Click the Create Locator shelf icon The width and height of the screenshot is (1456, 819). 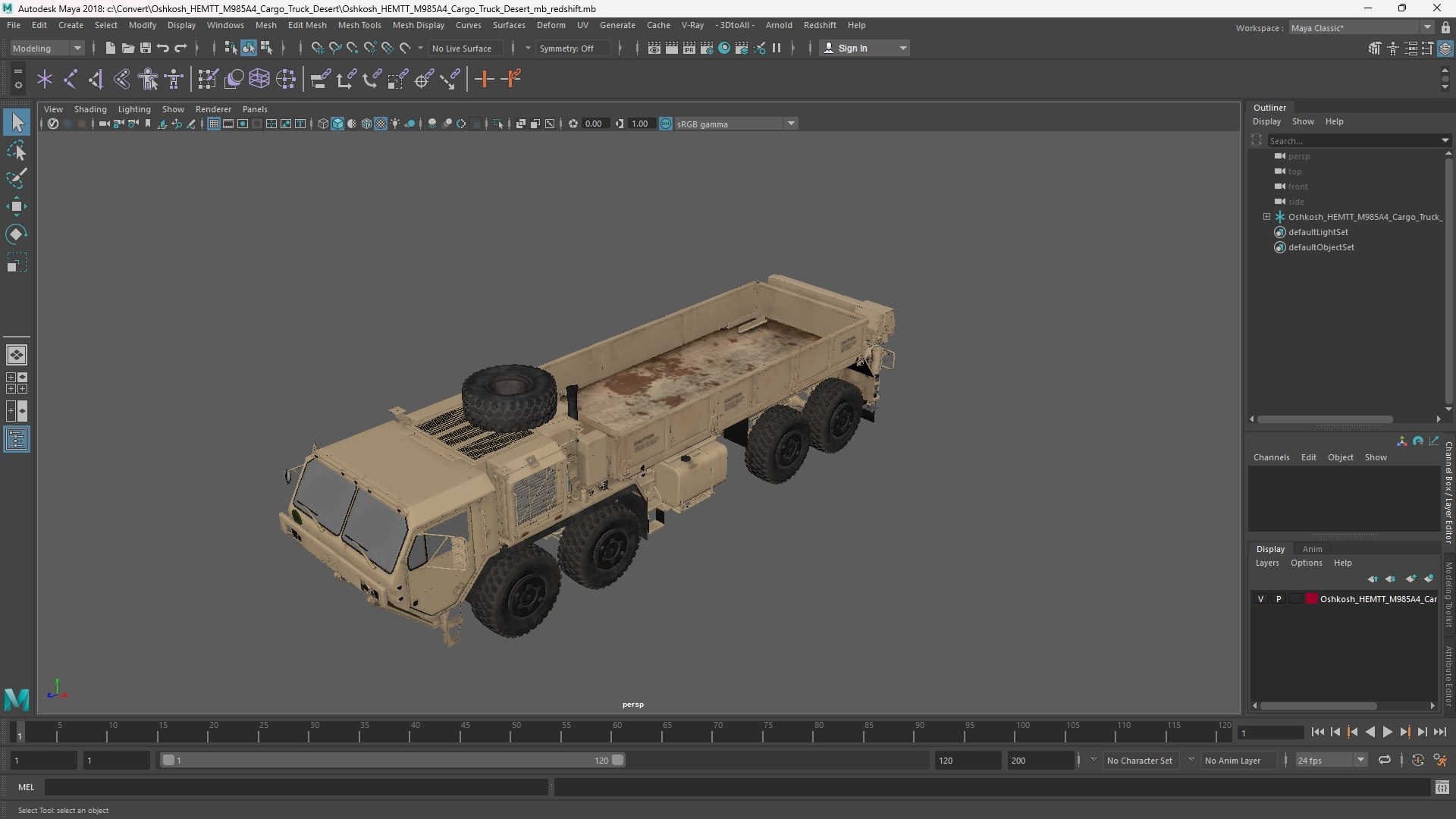(x=45, y=79)
